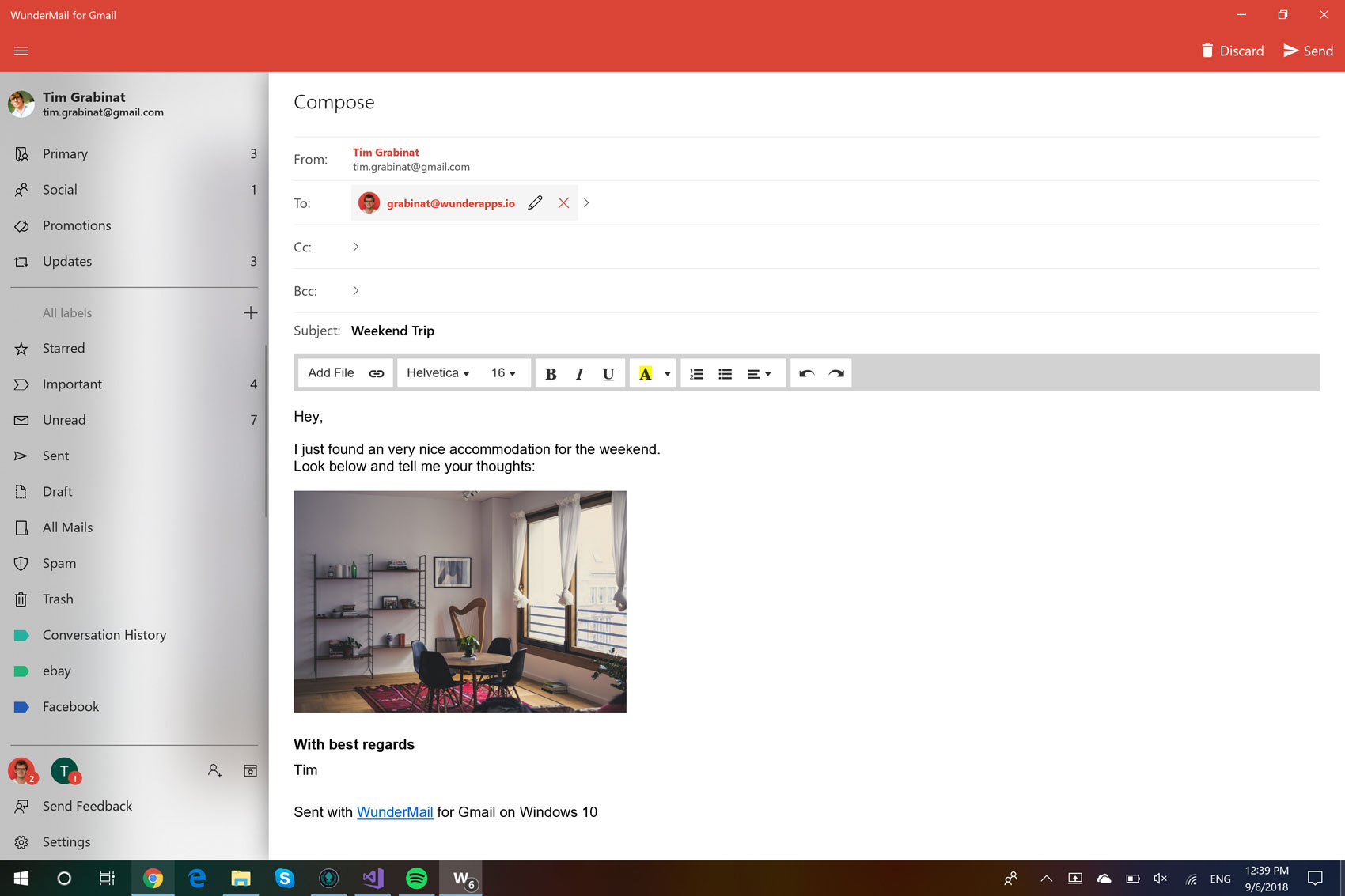
Task: Expand the To field chevron
Action: click(586, 203)
